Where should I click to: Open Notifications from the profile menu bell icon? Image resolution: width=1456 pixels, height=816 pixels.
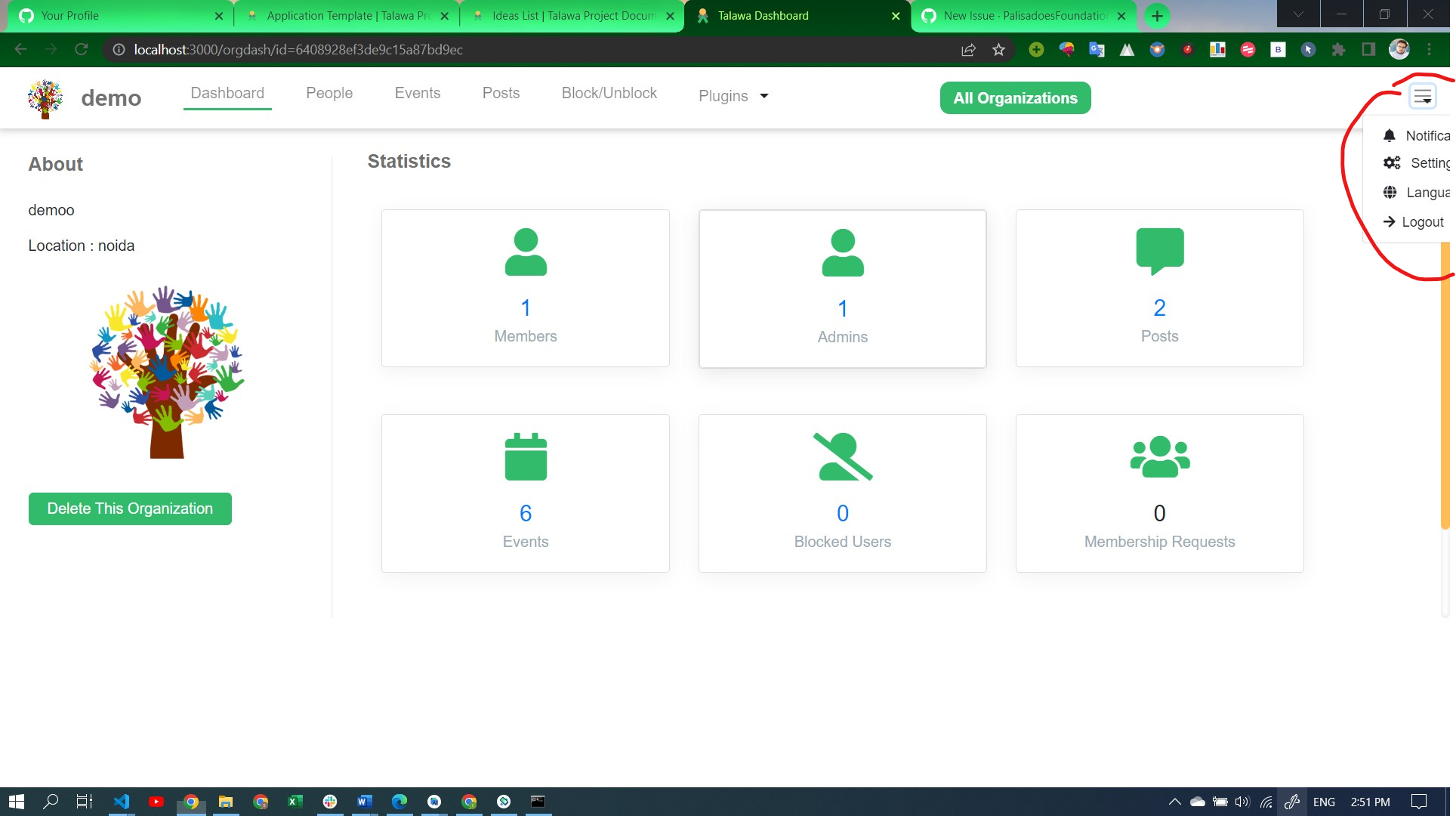click(1390, 135)
